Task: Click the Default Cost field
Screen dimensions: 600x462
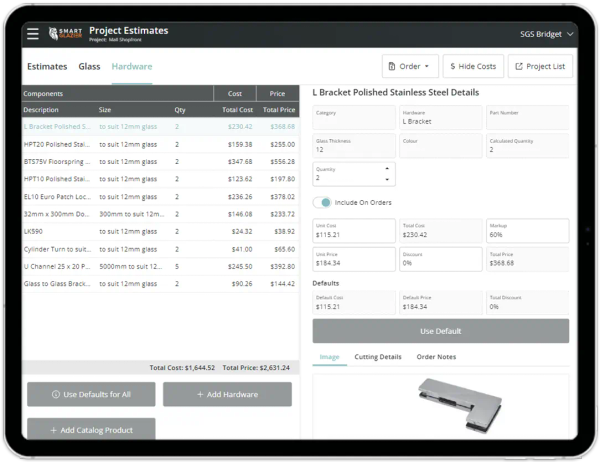Action: pyautogui.click(x=354, y=302)
